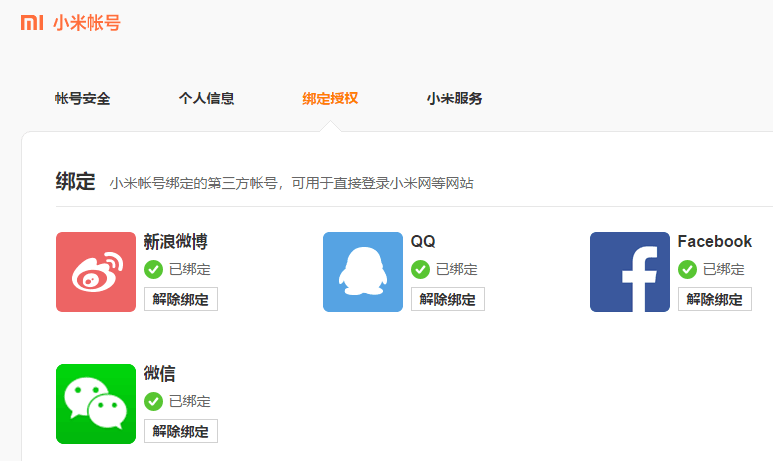Select the 绑定授权 tab
Viewport: 773px width, 461px height.
(330, 99)
